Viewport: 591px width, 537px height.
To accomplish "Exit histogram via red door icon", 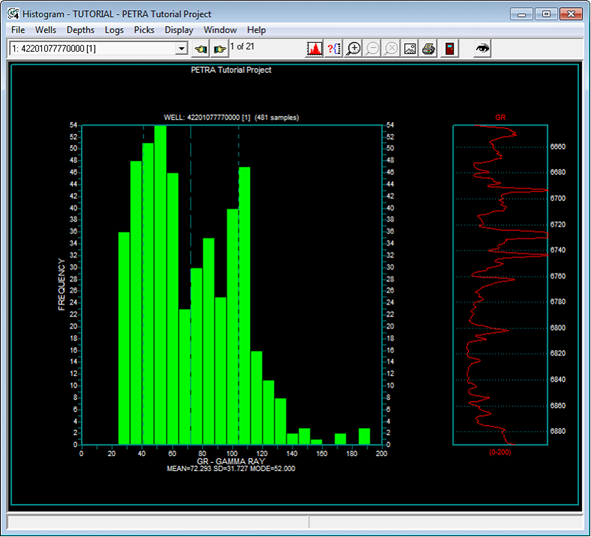I will point(450,49).
